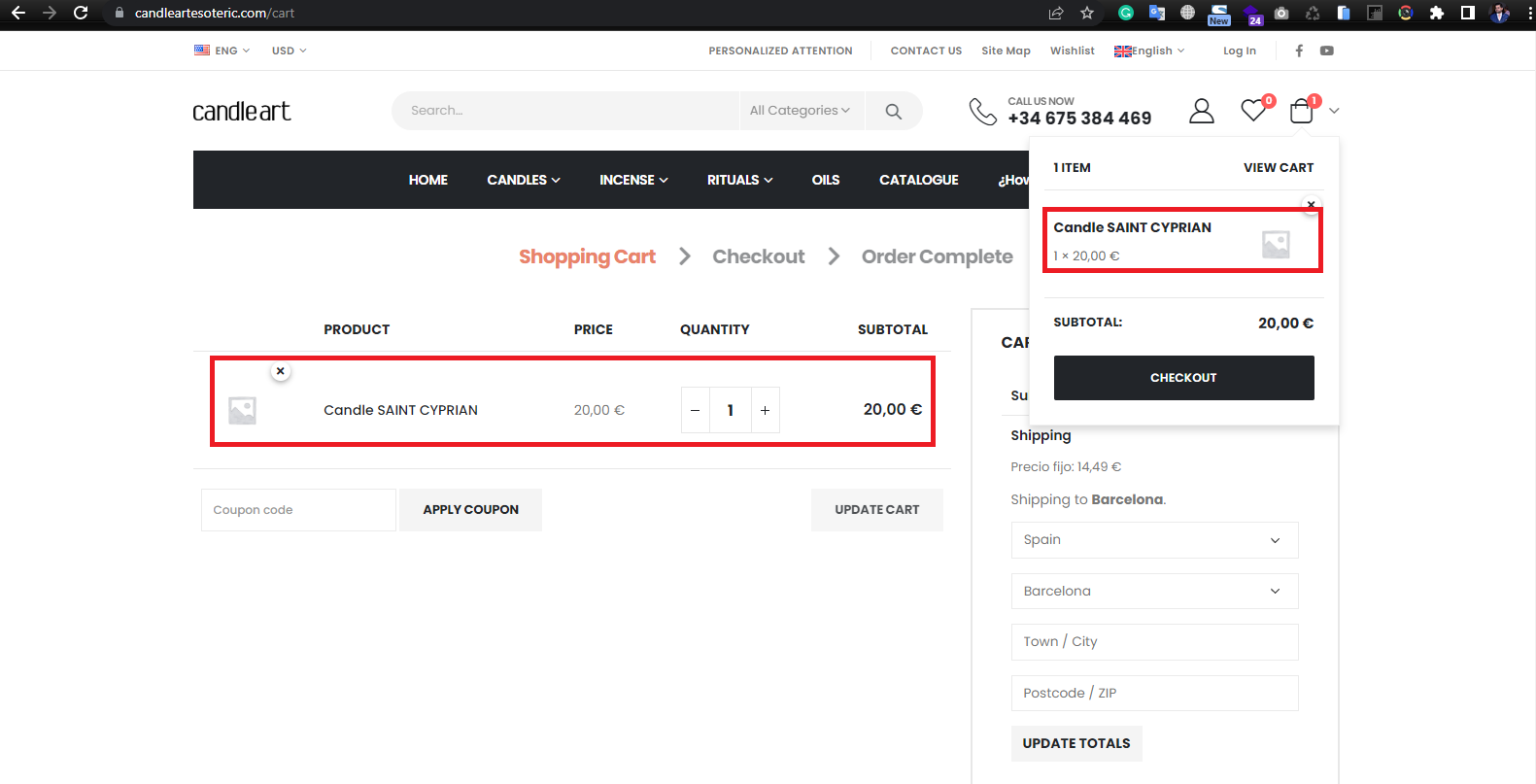Click VIEW CART in the mini cart
This screenshot has width=1536, height=784.
pyautogui.click(x=1279, y=168)
